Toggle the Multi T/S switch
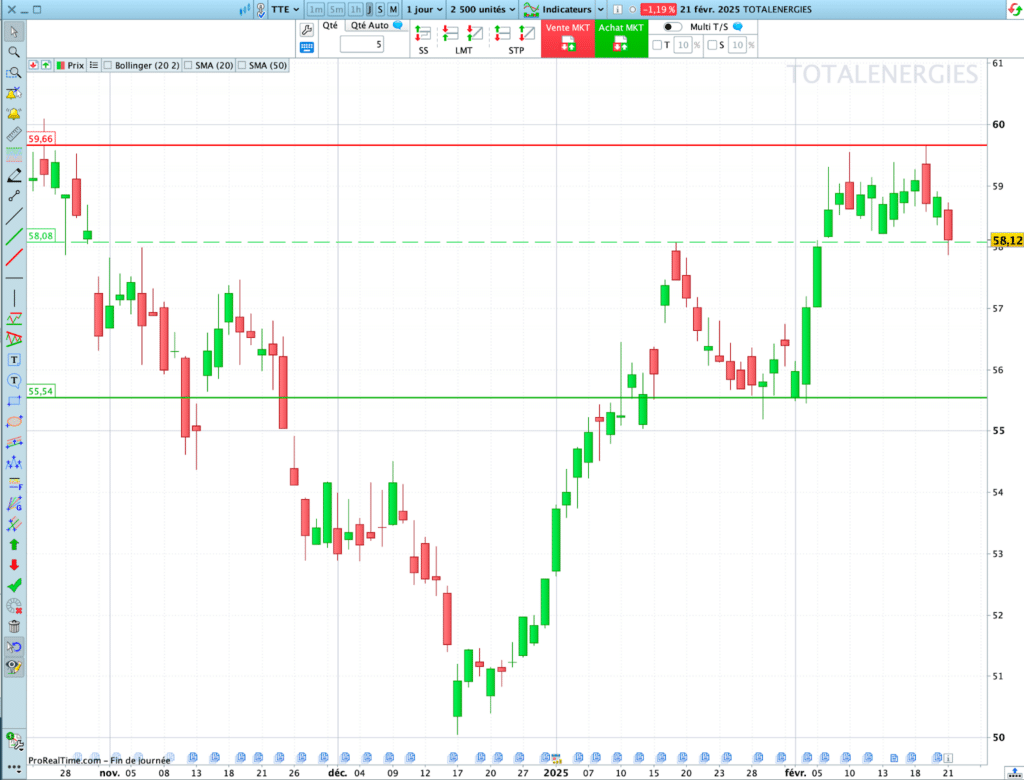The width and height of the screenshot is (1024, 780). click(672, 27)
